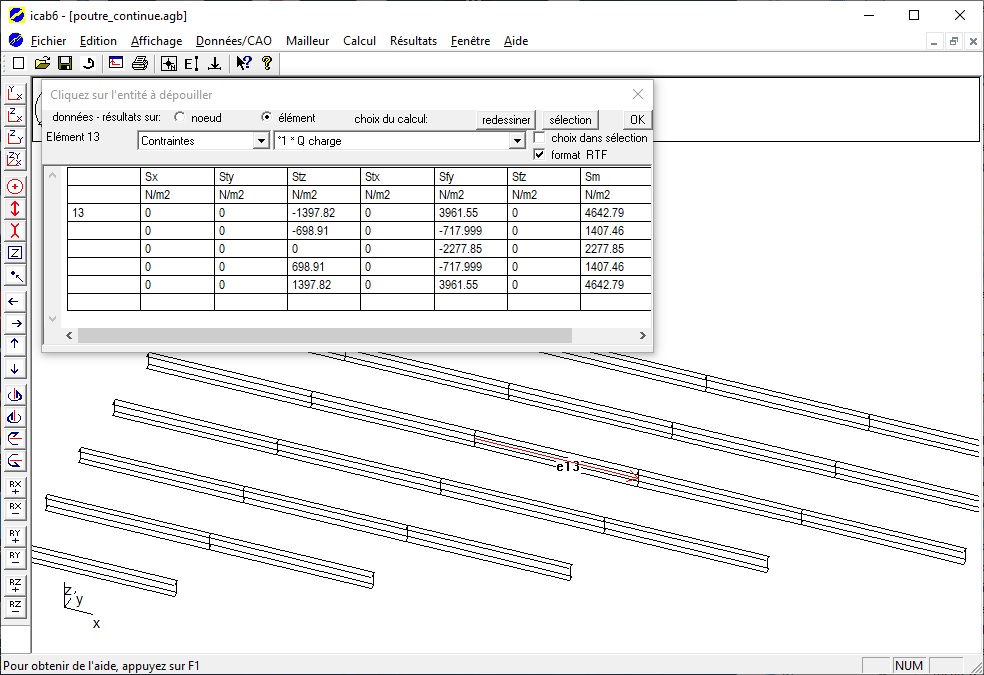984x675 pixels.
Task: Pan view left with the left arrow
Action: click(x=15, y=302)
